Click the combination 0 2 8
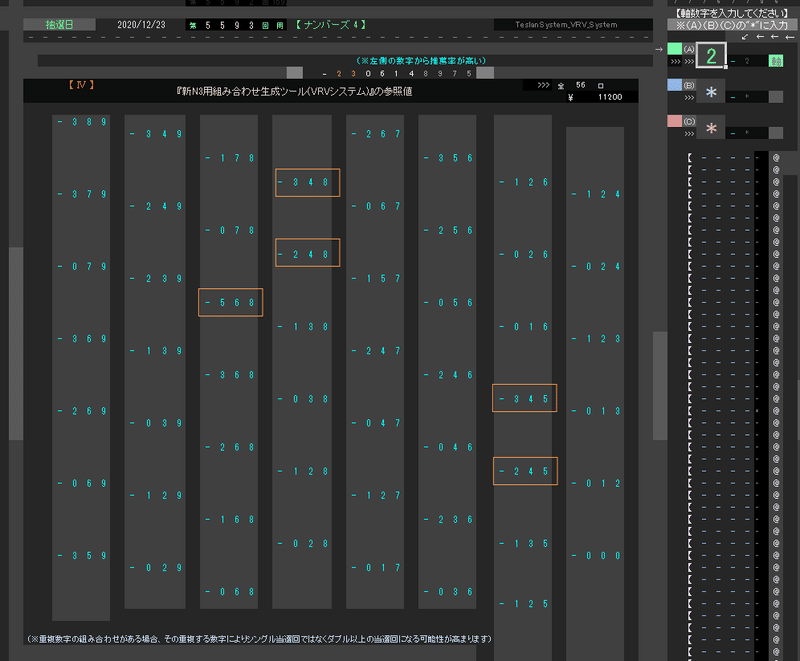This screenshot has height=661, width=800. [x=303, y=544]
